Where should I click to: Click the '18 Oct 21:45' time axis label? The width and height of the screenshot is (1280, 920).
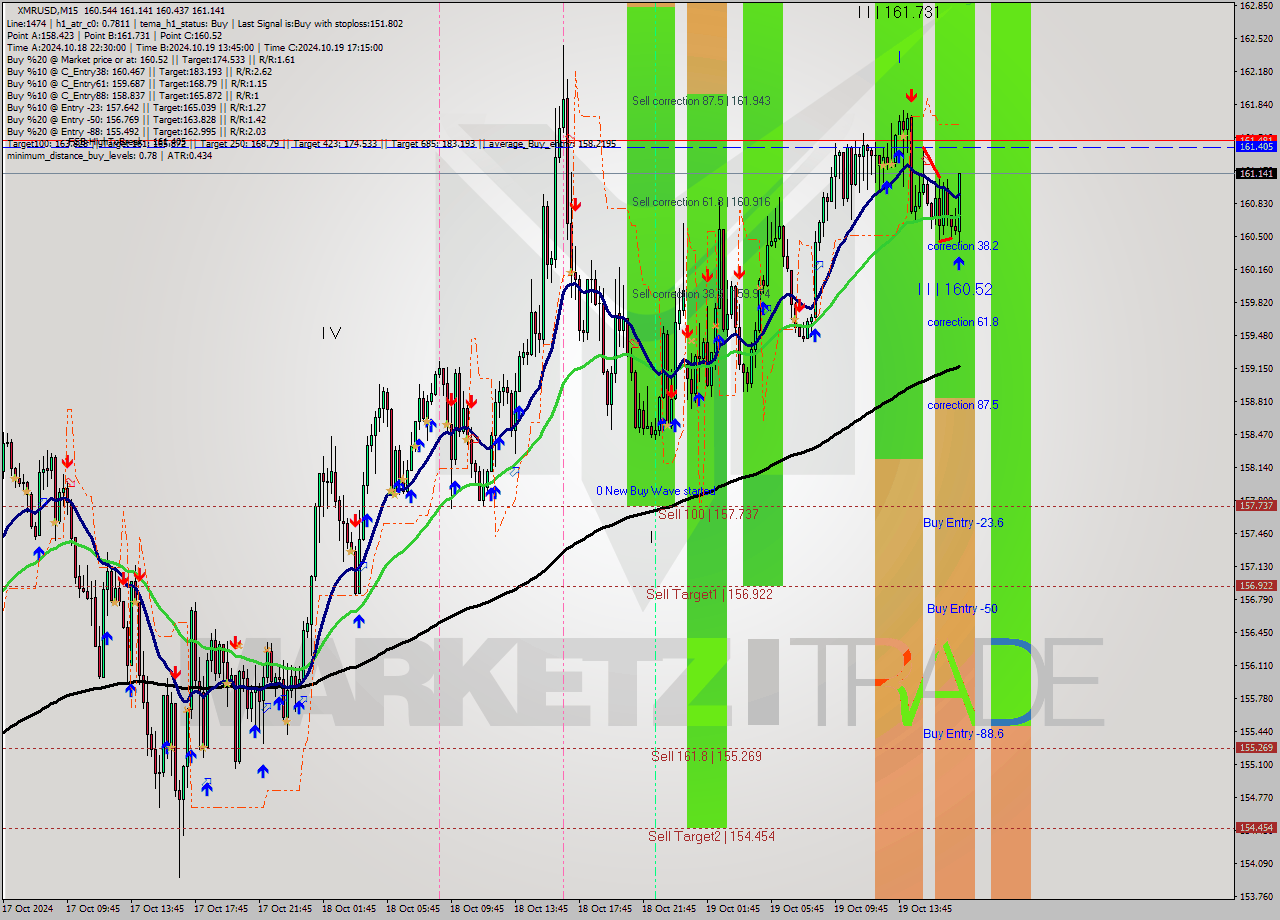pos(669,909)
